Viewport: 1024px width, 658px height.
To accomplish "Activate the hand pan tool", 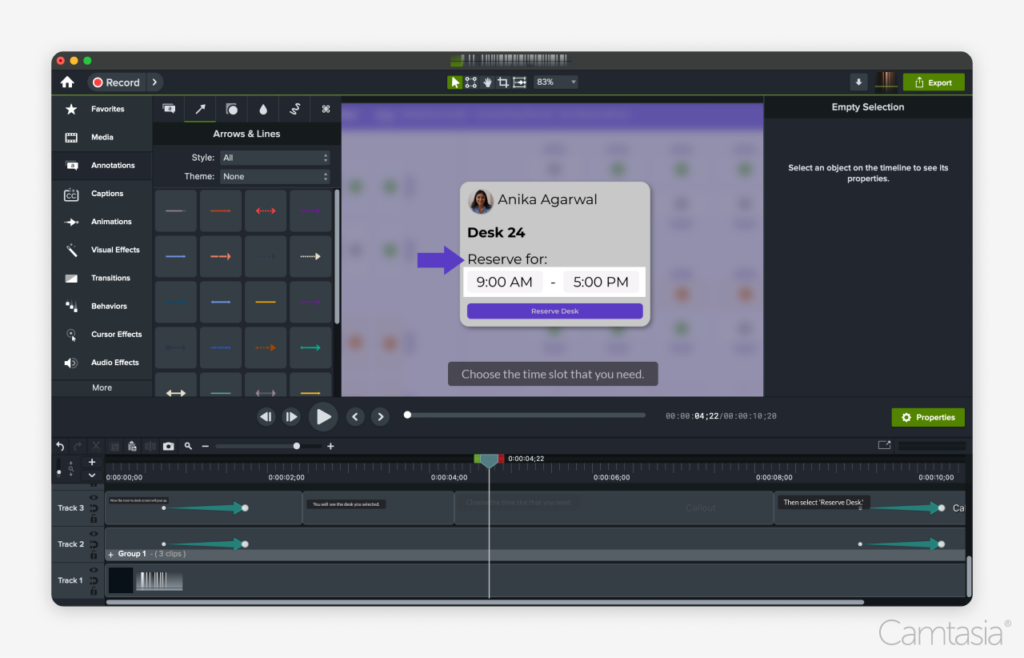I will [487, 82].
